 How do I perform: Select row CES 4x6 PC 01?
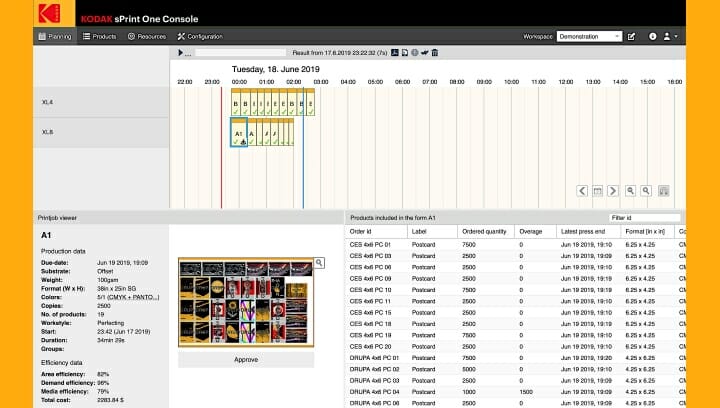click(x=515, y=245)
